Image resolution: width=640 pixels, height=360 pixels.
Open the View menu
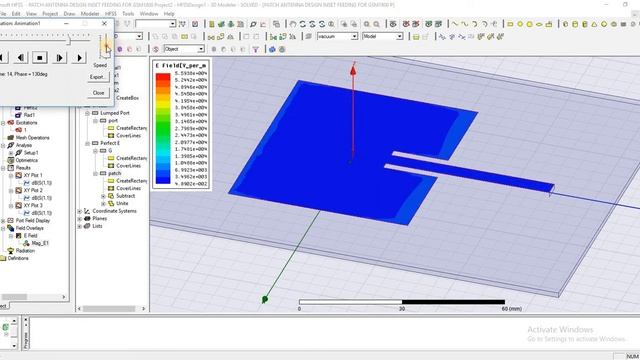(31, 13)
